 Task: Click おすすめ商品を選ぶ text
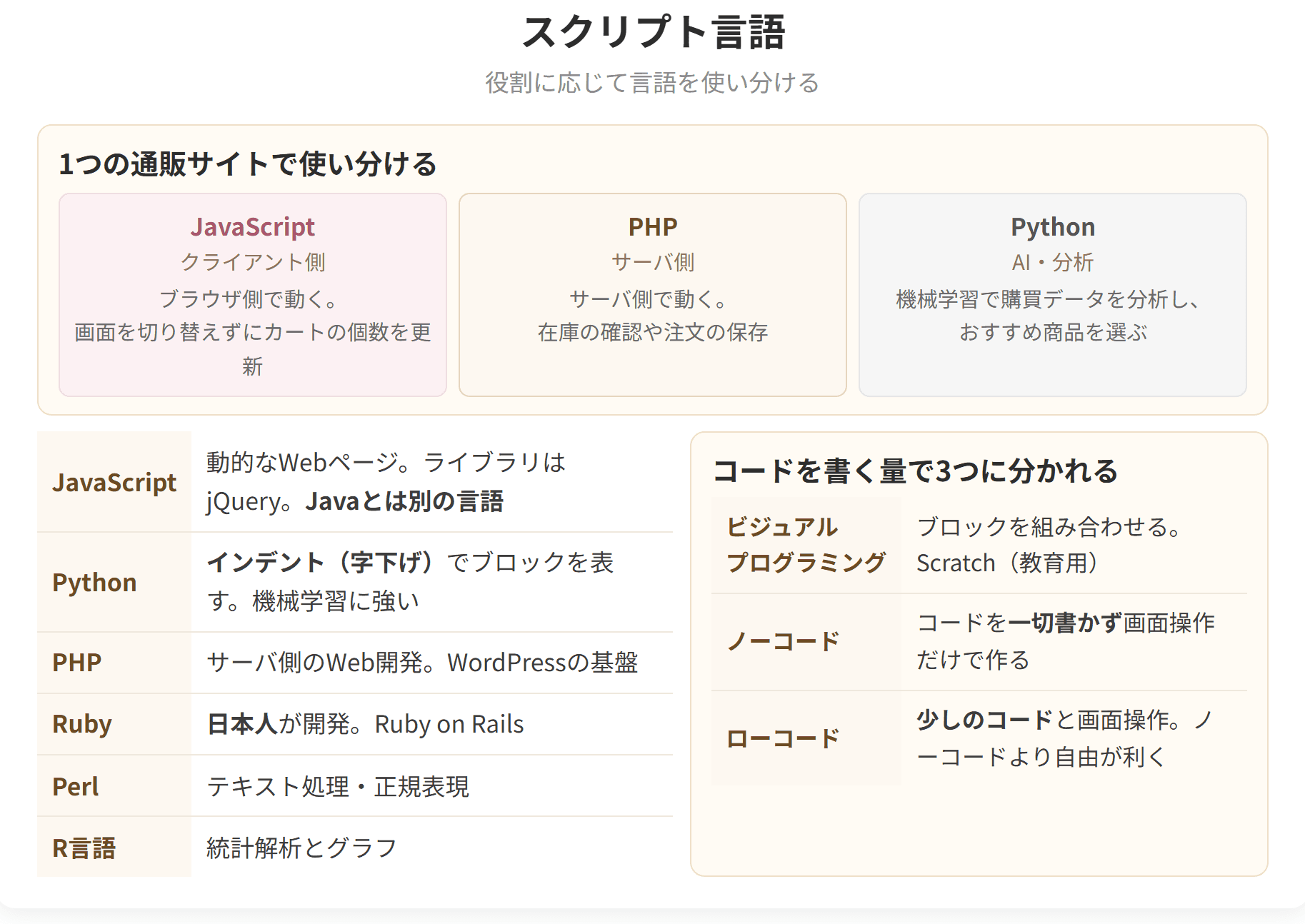coord(1053,332)
